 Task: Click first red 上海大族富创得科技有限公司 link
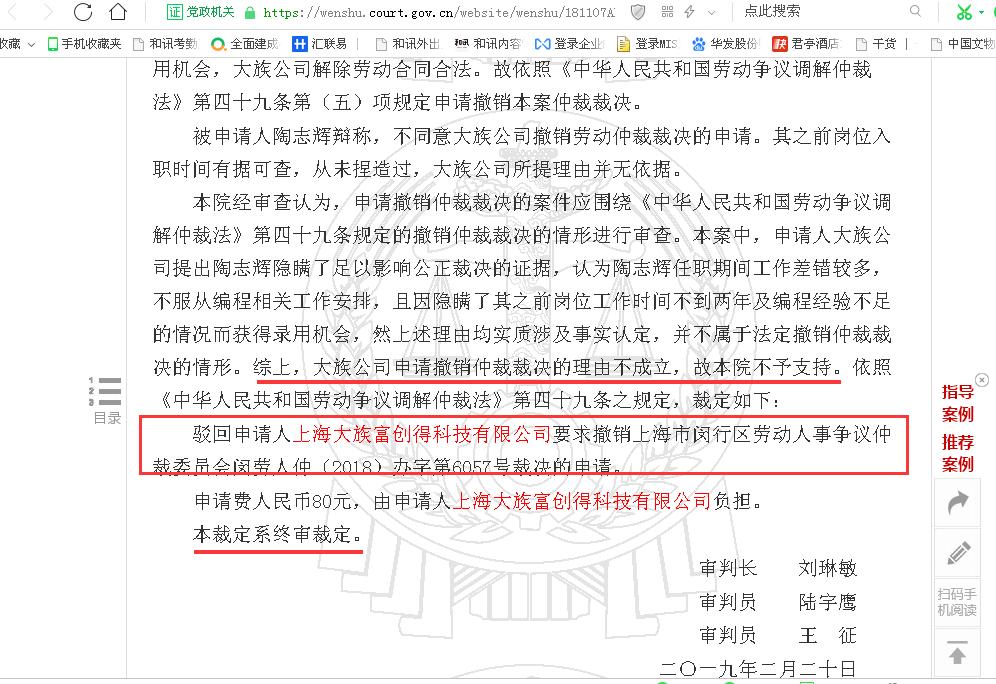422,434
